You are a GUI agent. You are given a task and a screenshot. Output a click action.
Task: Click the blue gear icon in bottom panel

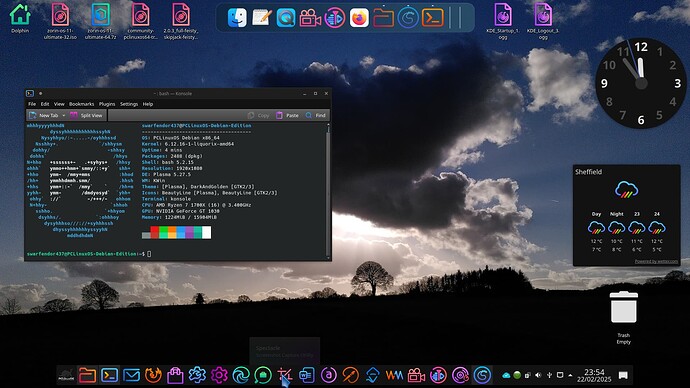pyautogui.click(x=197, y=375)
